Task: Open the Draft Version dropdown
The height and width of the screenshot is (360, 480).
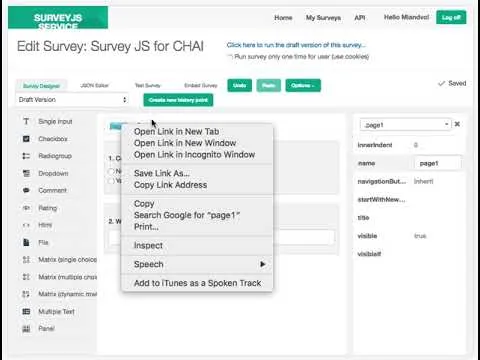Action: (72, 100)
